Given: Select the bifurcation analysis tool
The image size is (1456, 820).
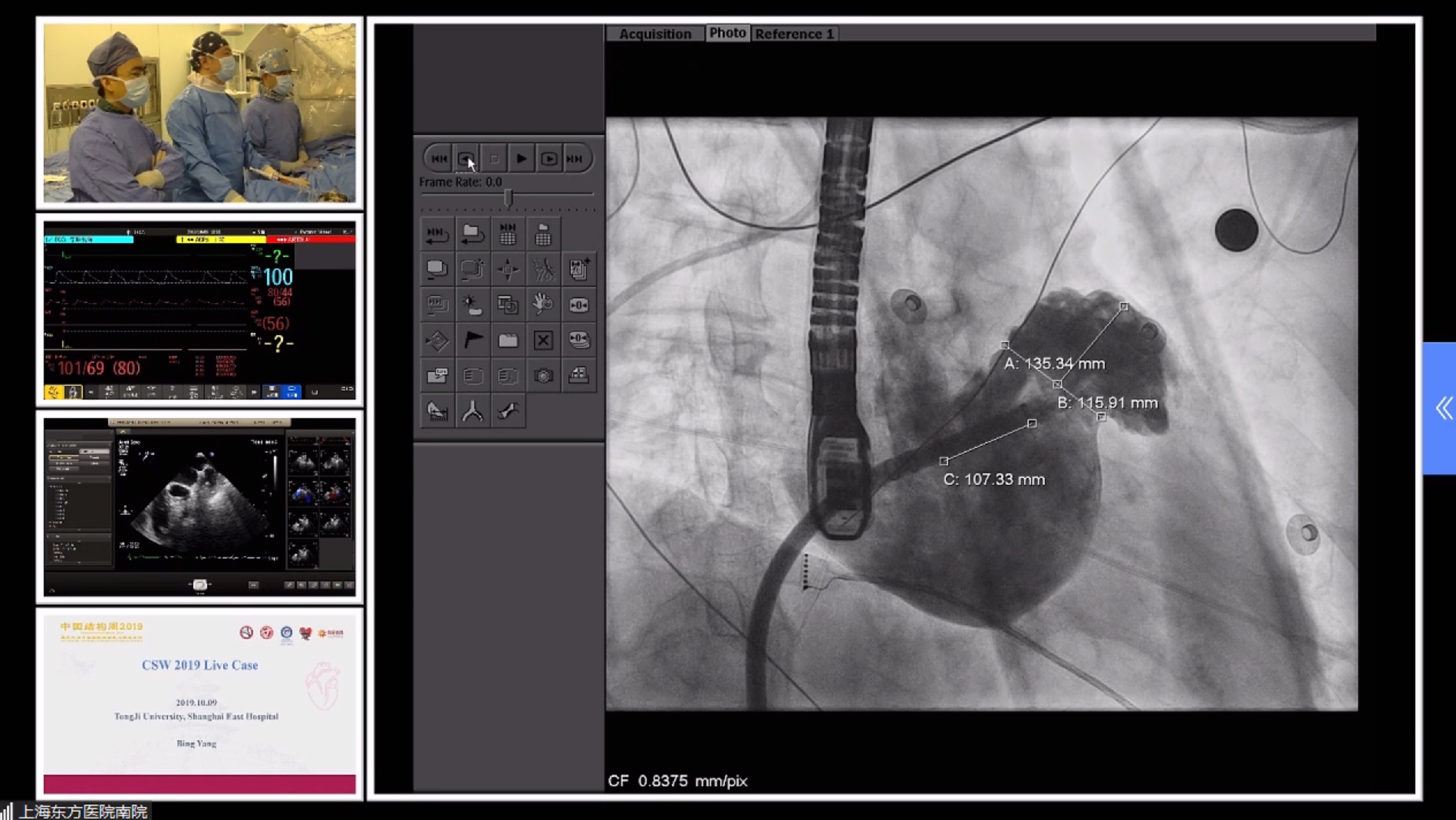Looking at the screenshot, I should point(473,411).
